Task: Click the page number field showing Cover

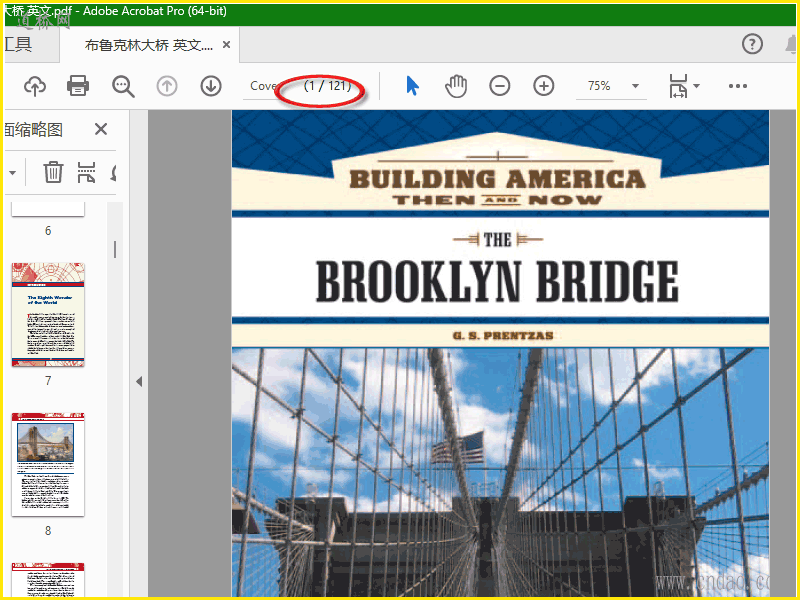Action: pyautogui.click(x=263, y=86)
